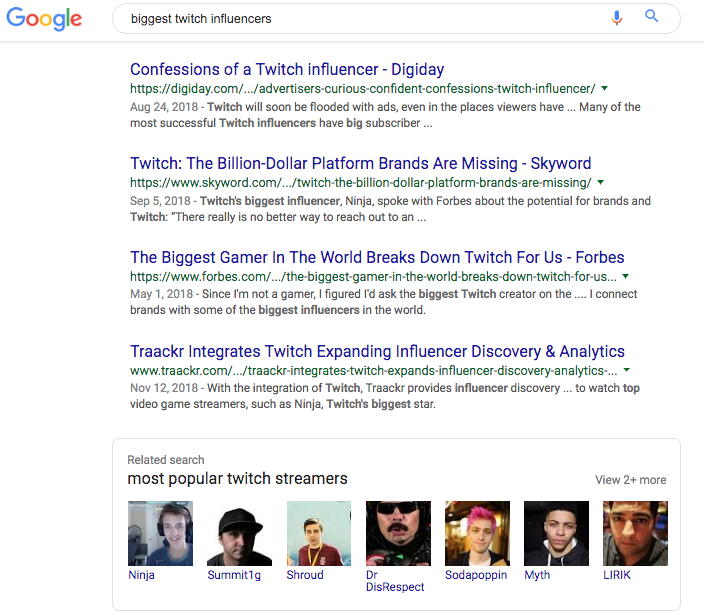The width and height of the screenshot is (704, 612).
Task: Expand dropdown arrow beside traackr.com URL
Action: (627, 370)
